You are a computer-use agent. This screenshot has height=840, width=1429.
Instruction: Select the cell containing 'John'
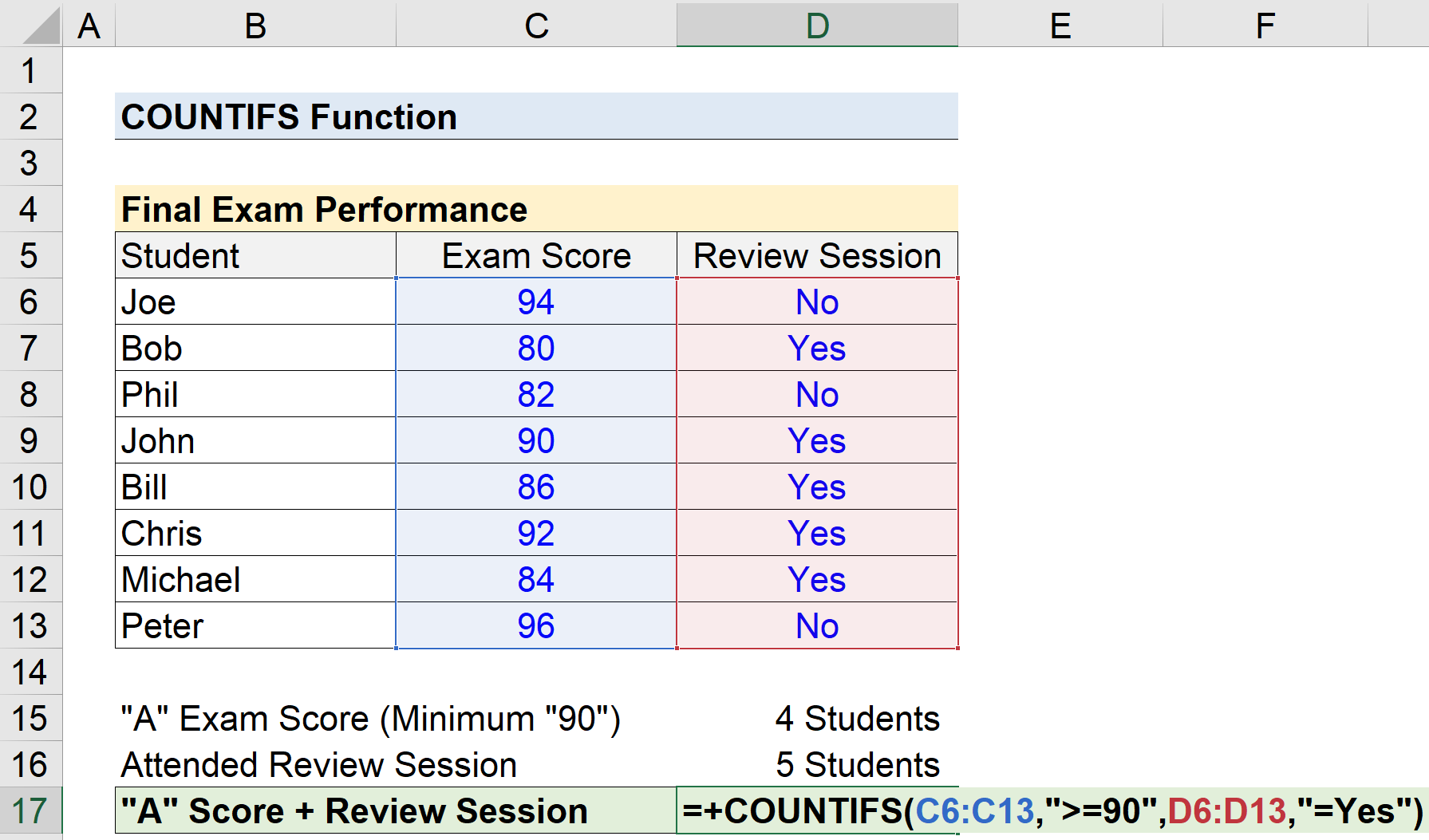coord(255,440)
